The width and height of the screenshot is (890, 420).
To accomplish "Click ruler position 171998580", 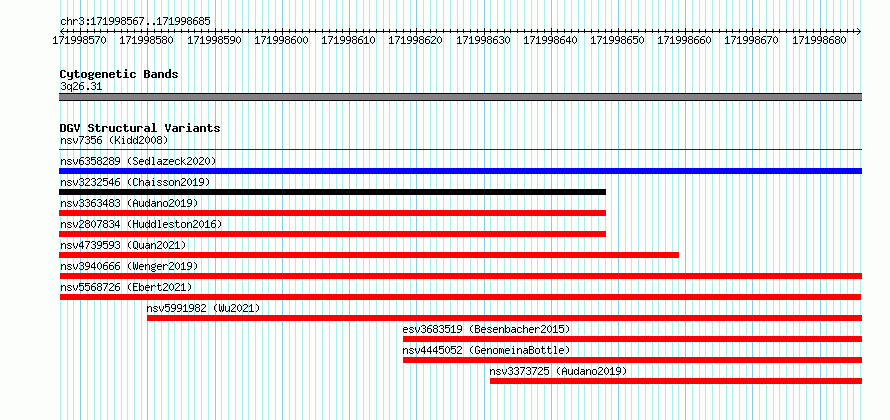I will point(146,40).
